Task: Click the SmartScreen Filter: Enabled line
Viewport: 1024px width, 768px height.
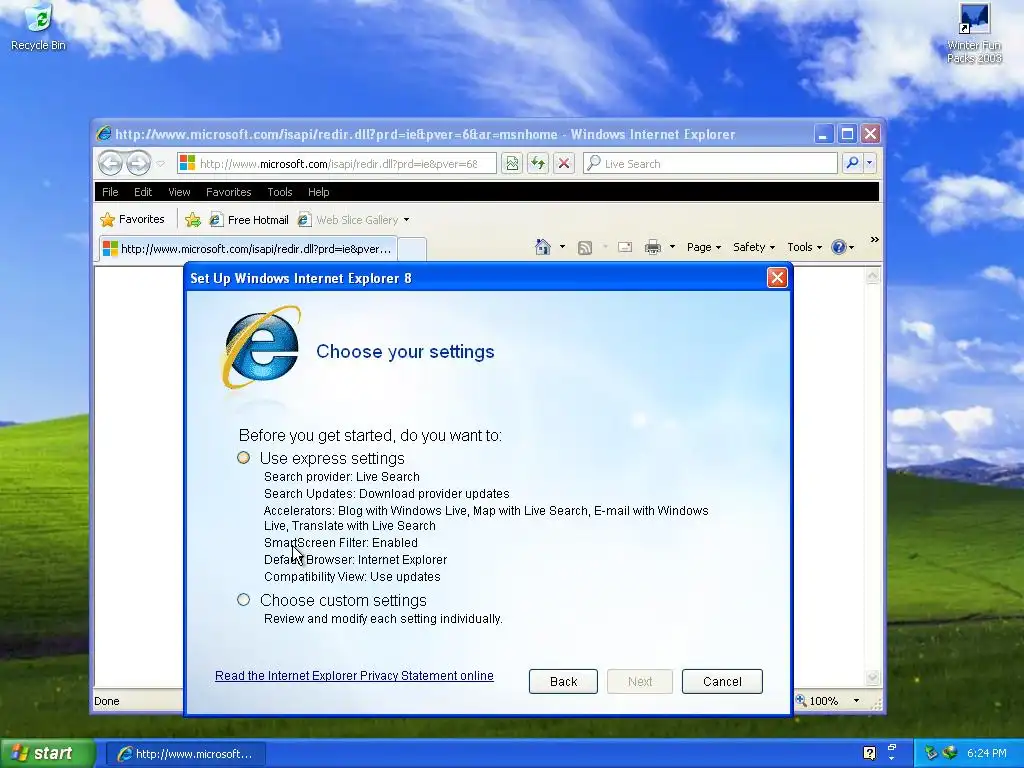Action: click(340, 542)
